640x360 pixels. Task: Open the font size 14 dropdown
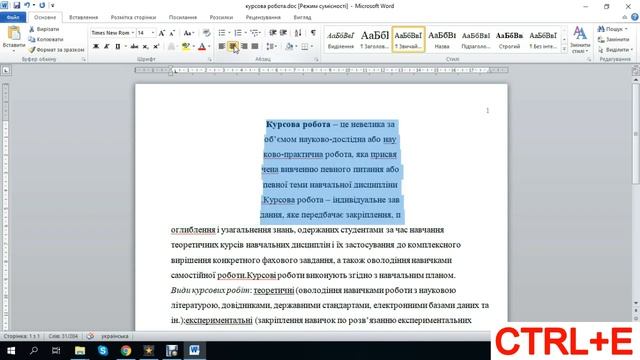[x=153, y=33]
